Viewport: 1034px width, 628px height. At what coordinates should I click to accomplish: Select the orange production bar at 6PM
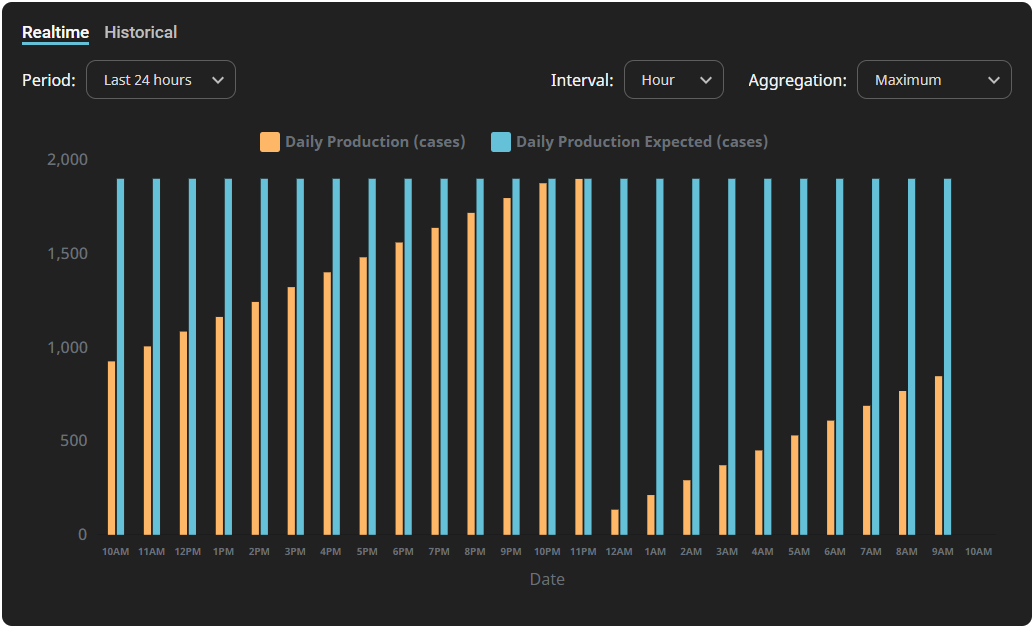[399, 388]
